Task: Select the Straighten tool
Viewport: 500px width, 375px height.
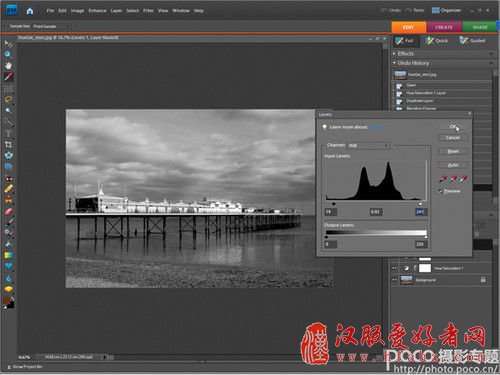Action: 8,166
